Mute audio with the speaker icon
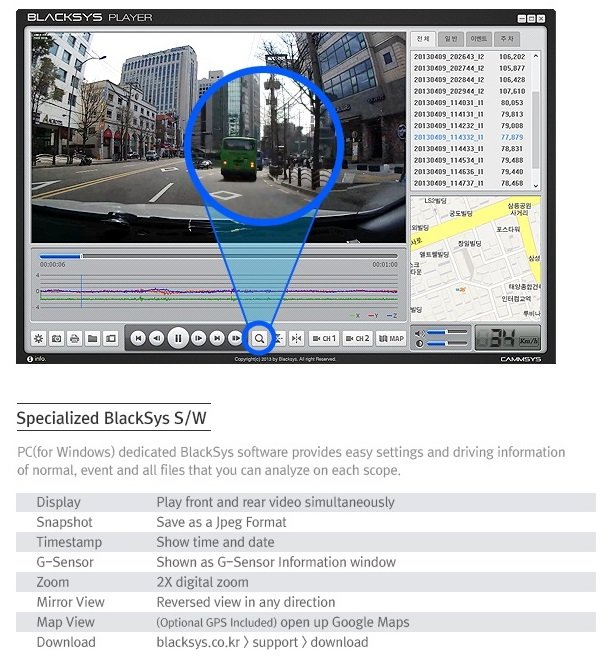The width and height of the screenshot is (607, 658). click(x=419, y=333)
